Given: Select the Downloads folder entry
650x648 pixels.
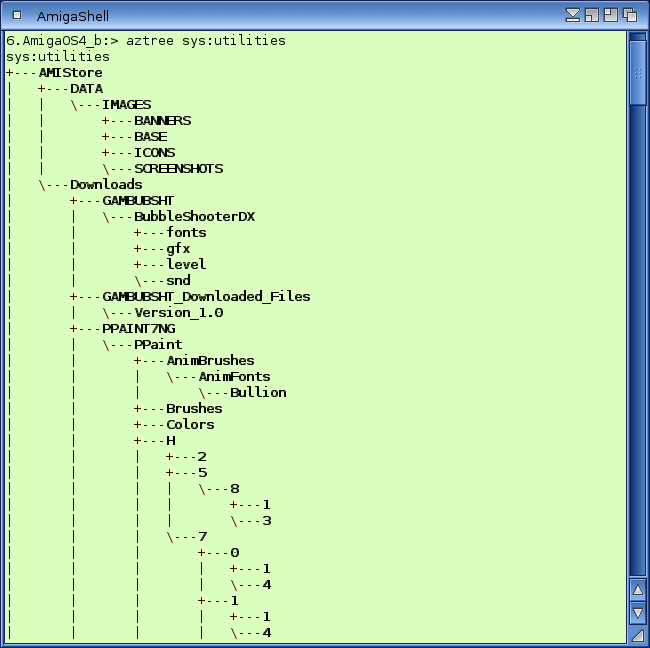Looking at the screenshot, I should click(106, 184).
